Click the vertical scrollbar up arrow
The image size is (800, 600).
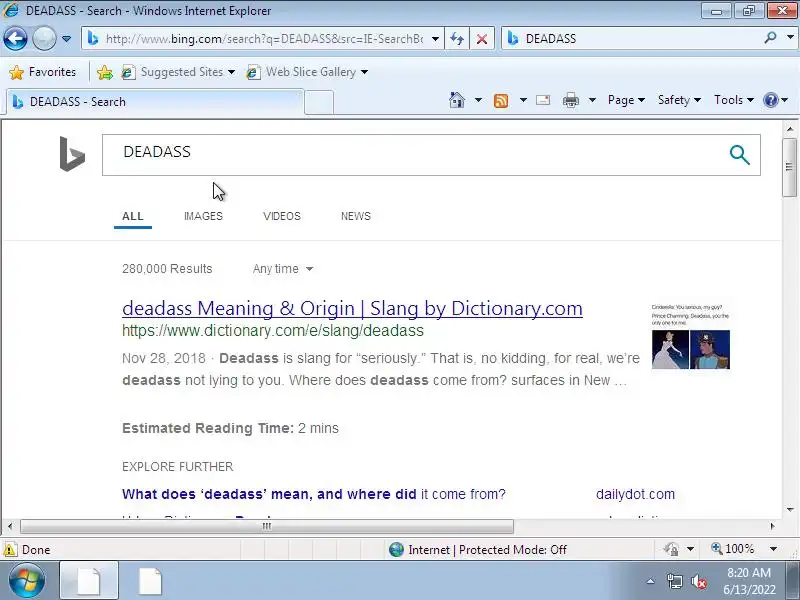[790, 129]
